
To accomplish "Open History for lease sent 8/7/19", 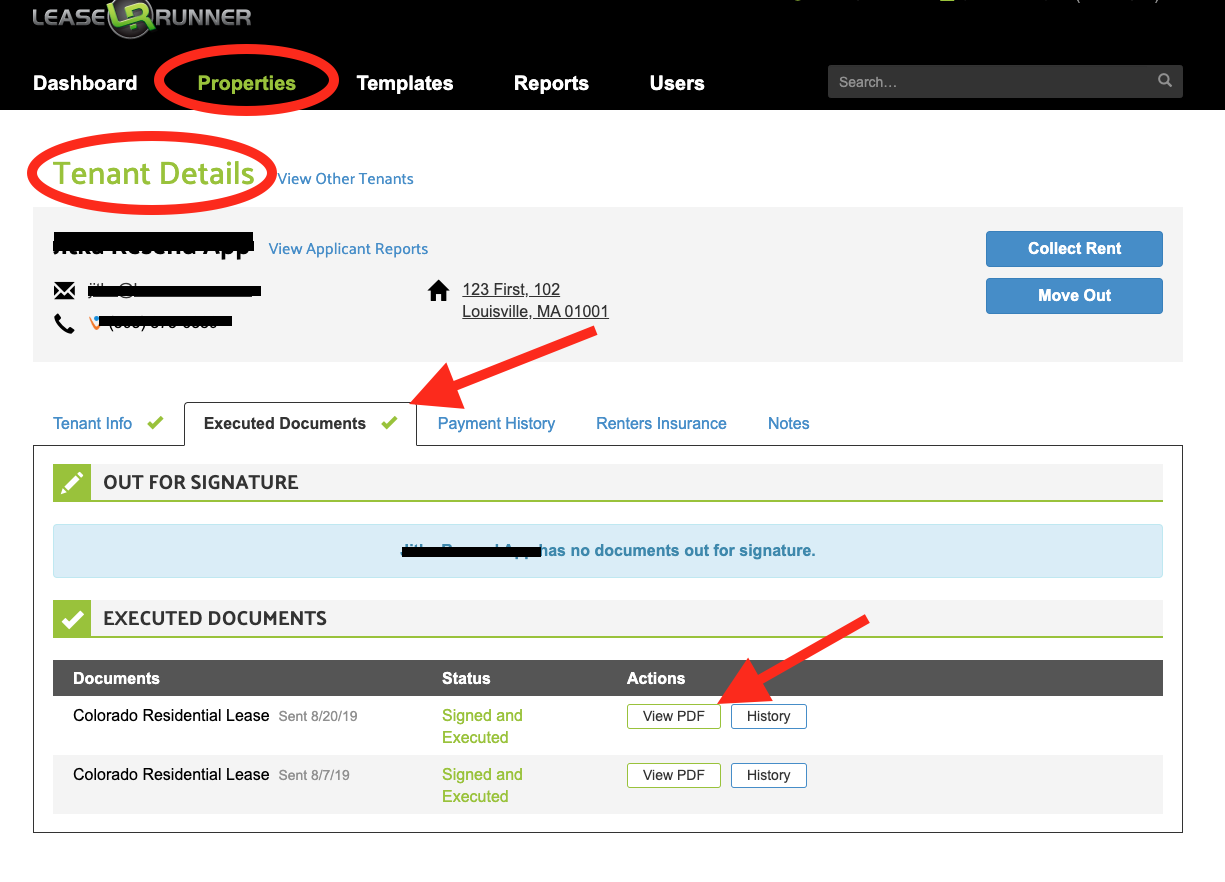I will click(x=768, y=775).
